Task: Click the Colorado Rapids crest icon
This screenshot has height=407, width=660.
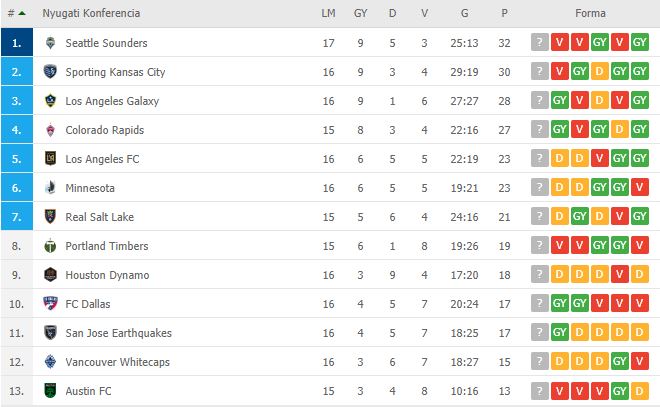Action: click(x=50, y=130)
